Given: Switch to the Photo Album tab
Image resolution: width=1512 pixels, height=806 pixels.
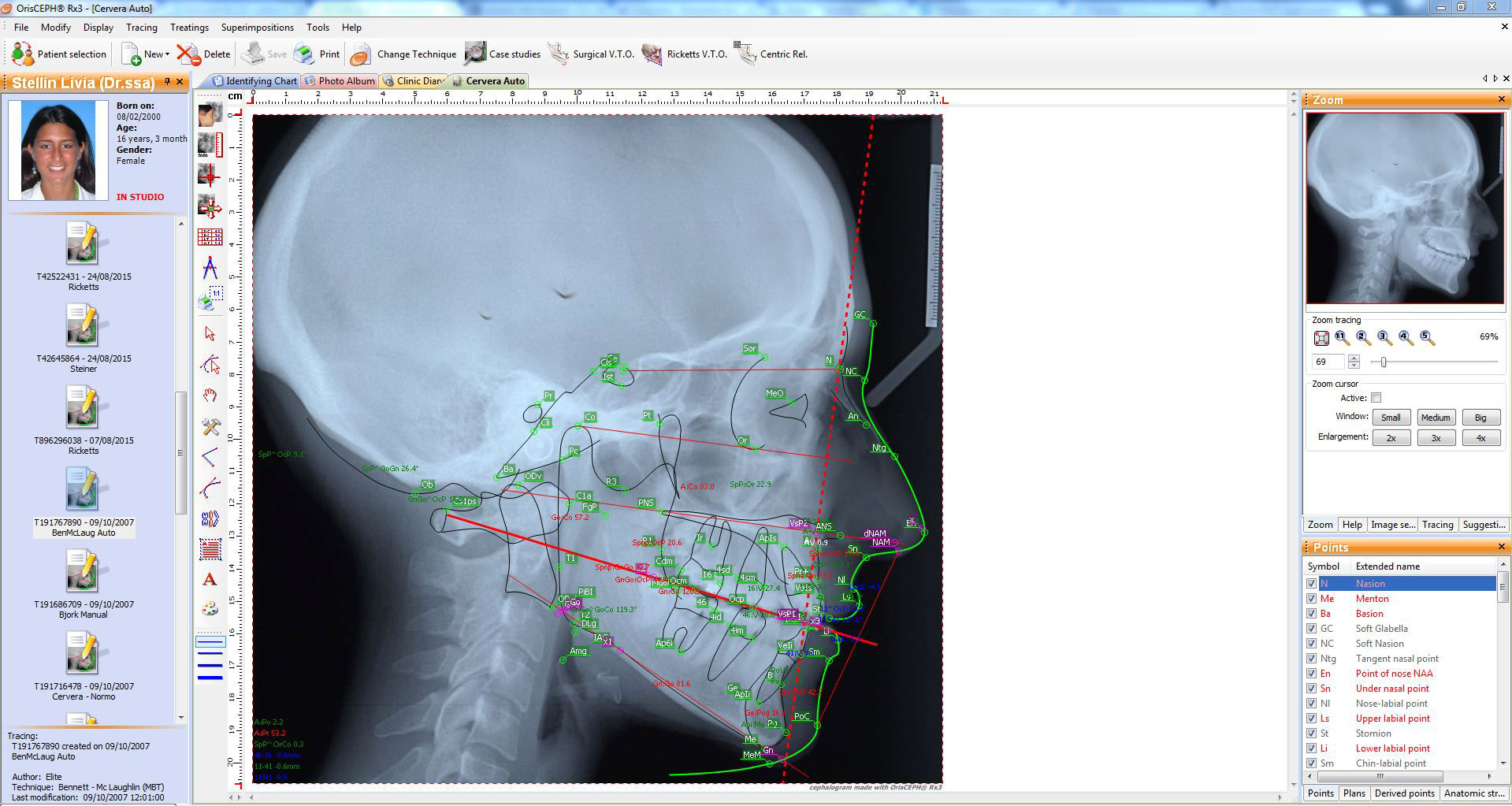Looking at the screenshot, I should (x=340, y=81).
